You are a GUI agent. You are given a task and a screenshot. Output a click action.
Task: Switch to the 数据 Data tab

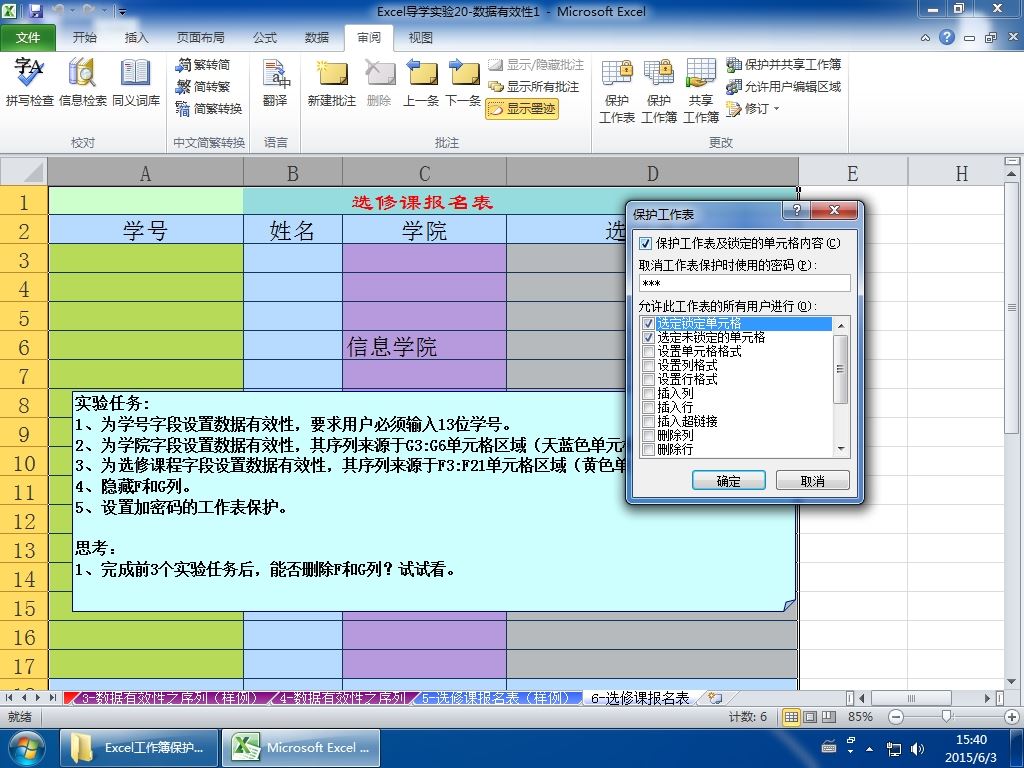click(317, 38)
